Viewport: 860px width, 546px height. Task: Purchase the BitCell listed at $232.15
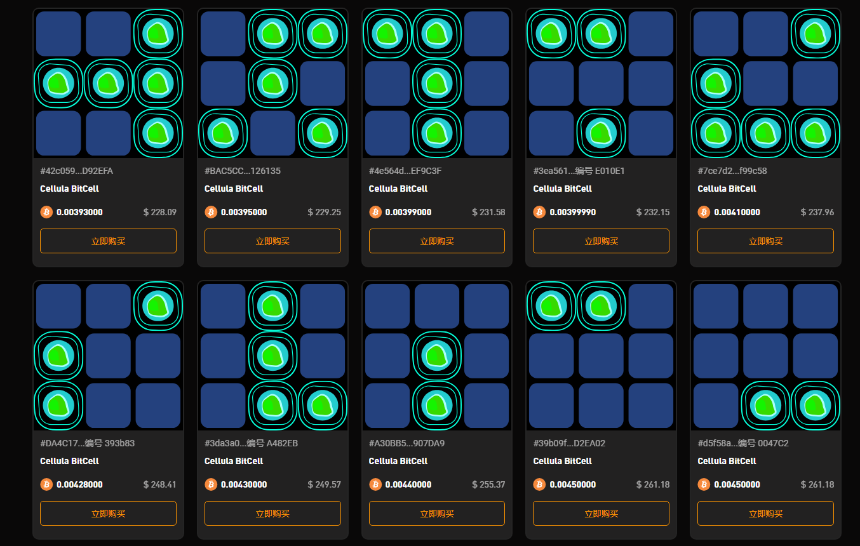pyautogui.click(x=601, y=241)
